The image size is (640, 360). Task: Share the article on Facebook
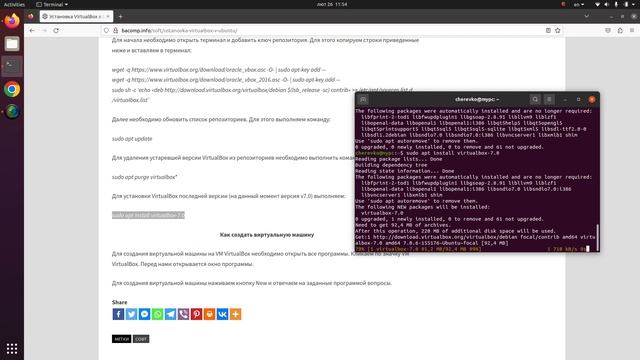(x=118, y=314)
